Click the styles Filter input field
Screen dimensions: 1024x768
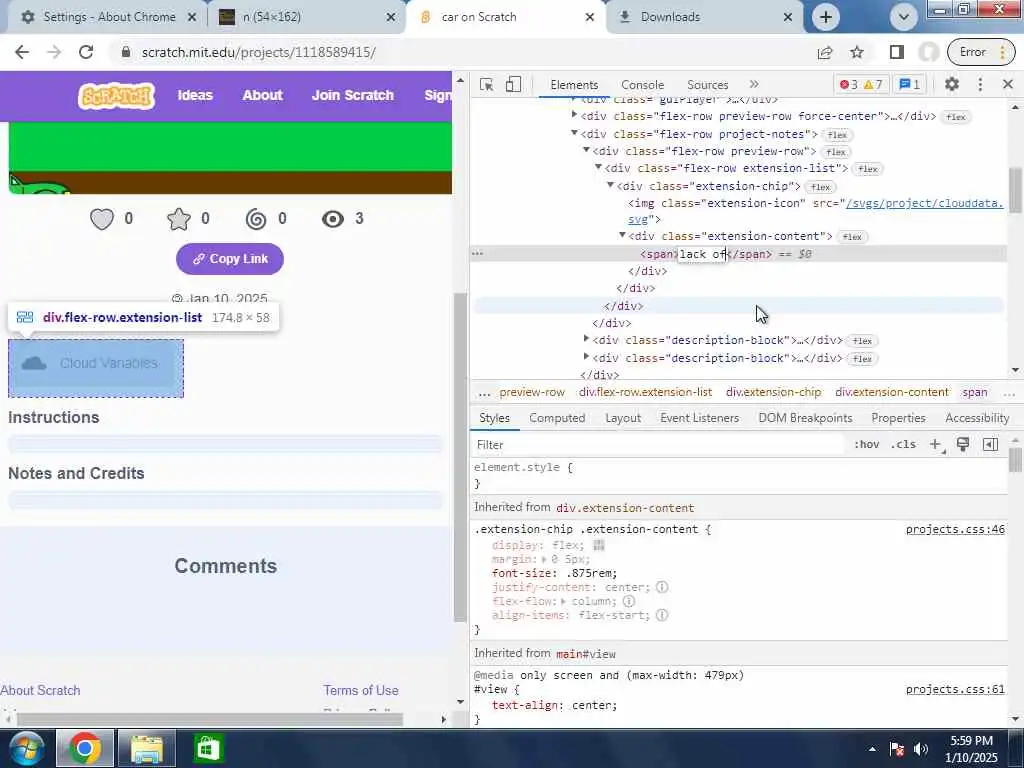point(658,445)
